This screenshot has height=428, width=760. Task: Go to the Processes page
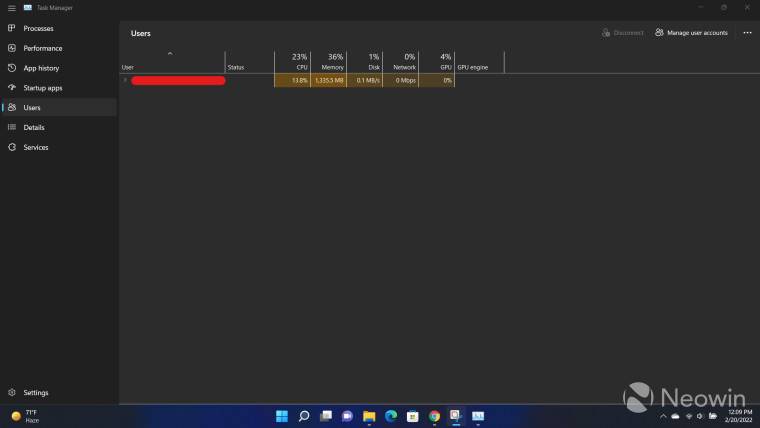(38, 28)
